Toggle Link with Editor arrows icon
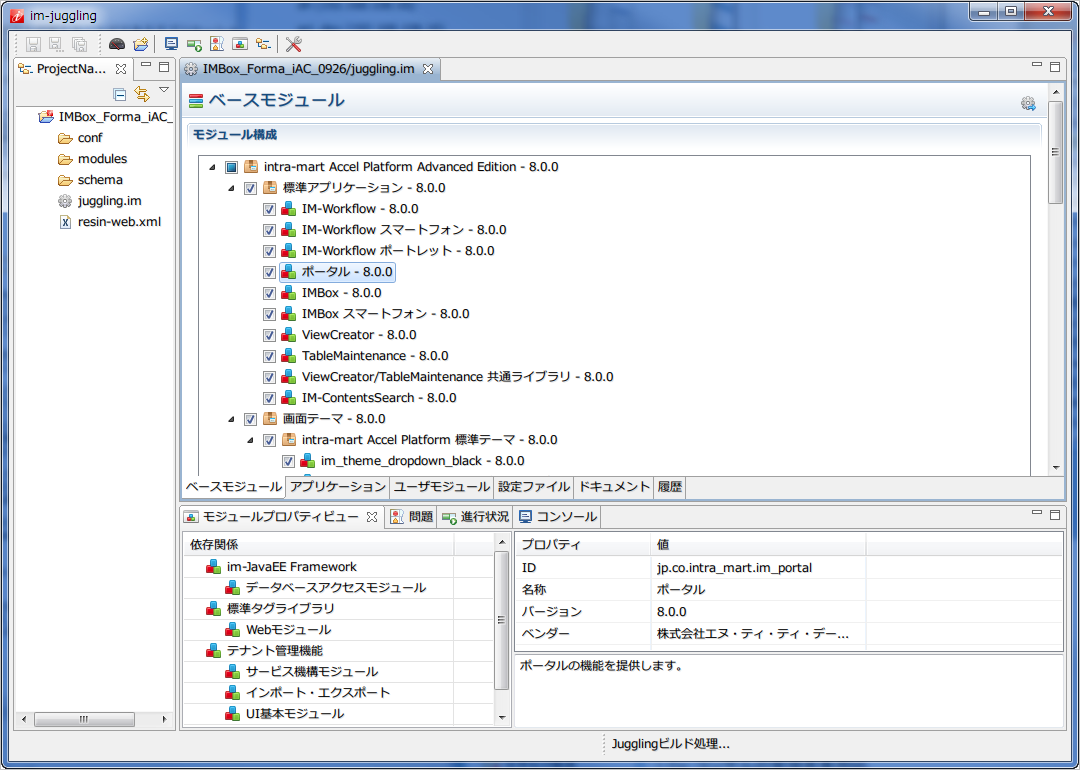 (142, 94)
